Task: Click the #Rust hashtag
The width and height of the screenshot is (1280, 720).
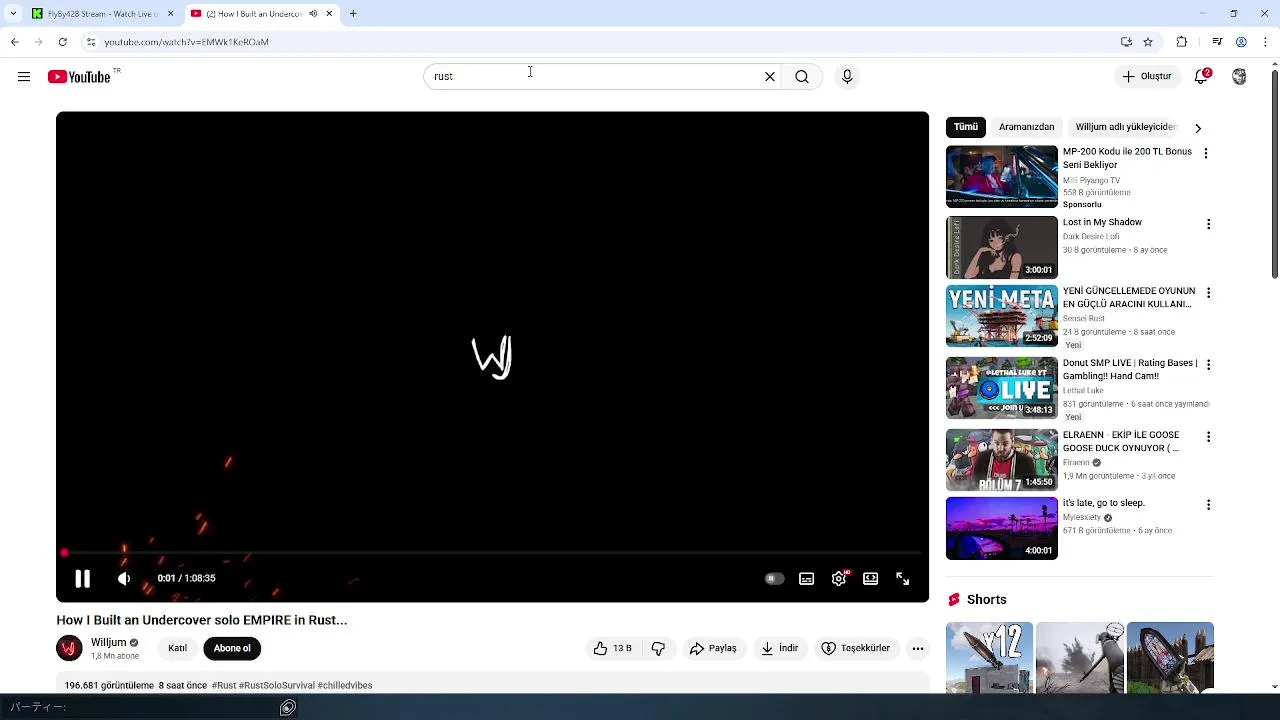Action: (x=224, y=685)
